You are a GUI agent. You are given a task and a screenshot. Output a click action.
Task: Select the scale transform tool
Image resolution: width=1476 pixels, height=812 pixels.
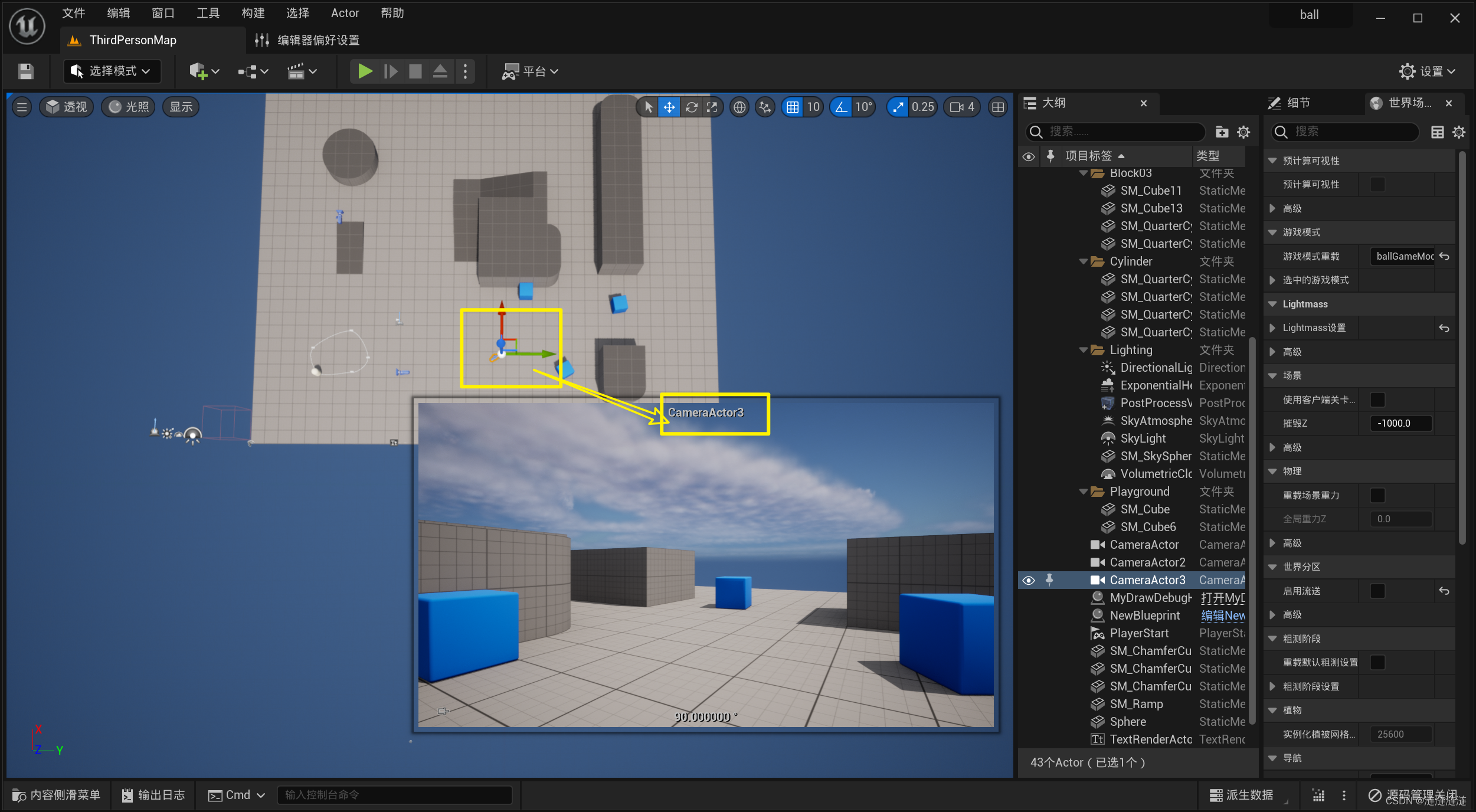click(x=712, y=107)
